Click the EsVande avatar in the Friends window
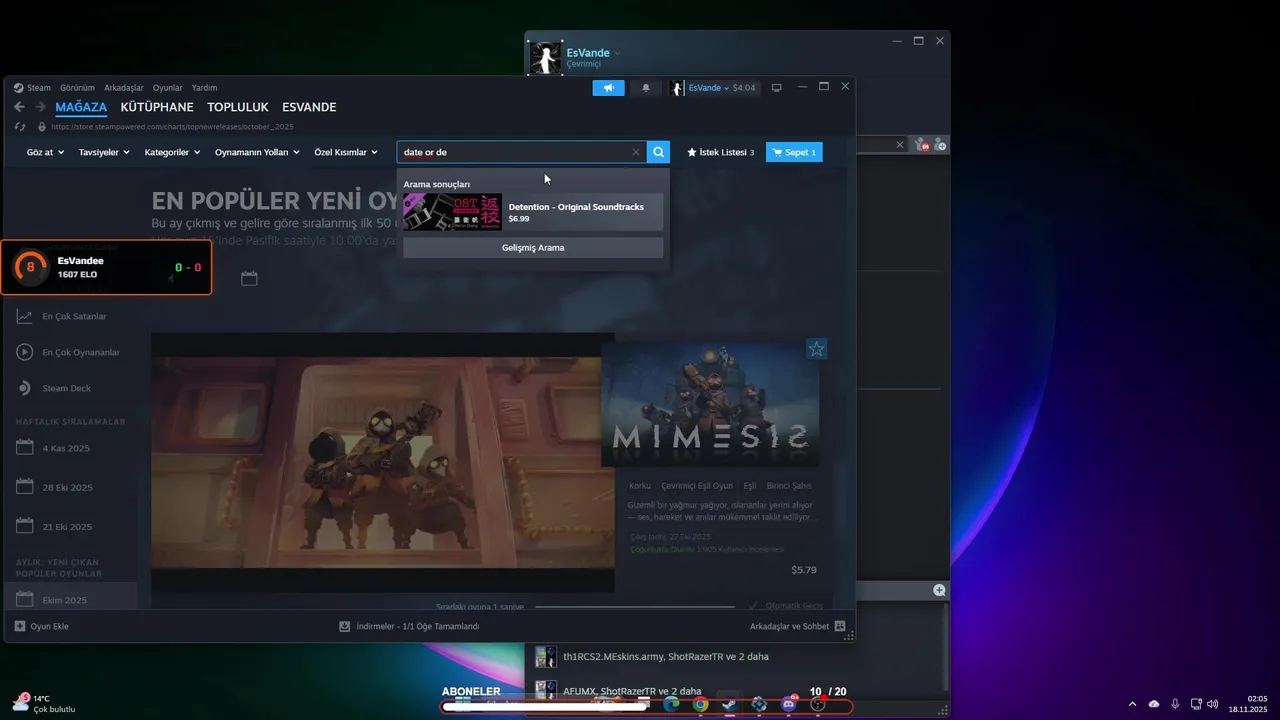1280x720 pixels. (545, 58)
